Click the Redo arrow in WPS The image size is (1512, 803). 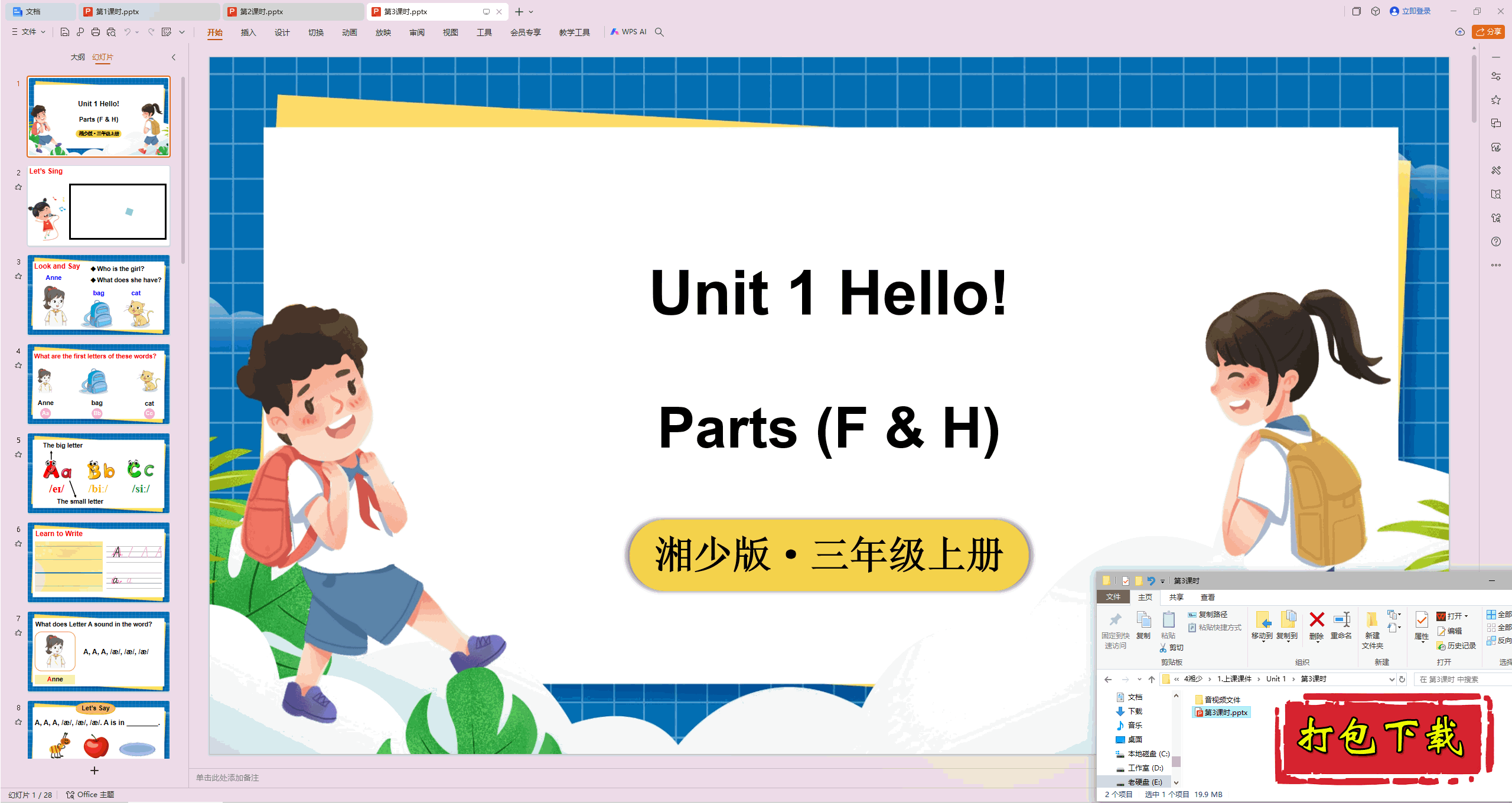click(151, 32)
